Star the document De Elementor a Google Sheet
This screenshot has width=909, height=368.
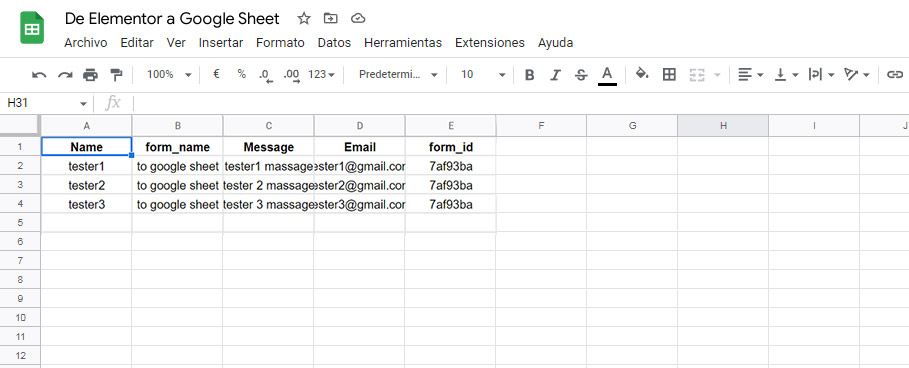tap(304, 19)
